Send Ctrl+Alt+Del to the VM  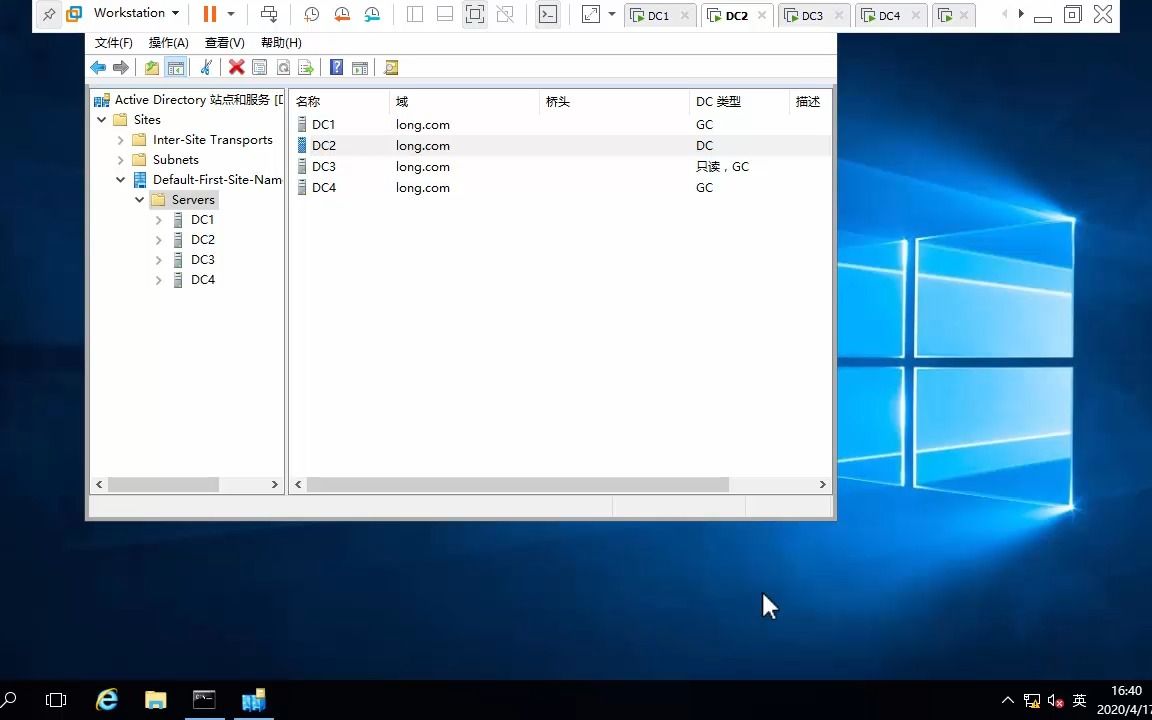pos(269,14)
